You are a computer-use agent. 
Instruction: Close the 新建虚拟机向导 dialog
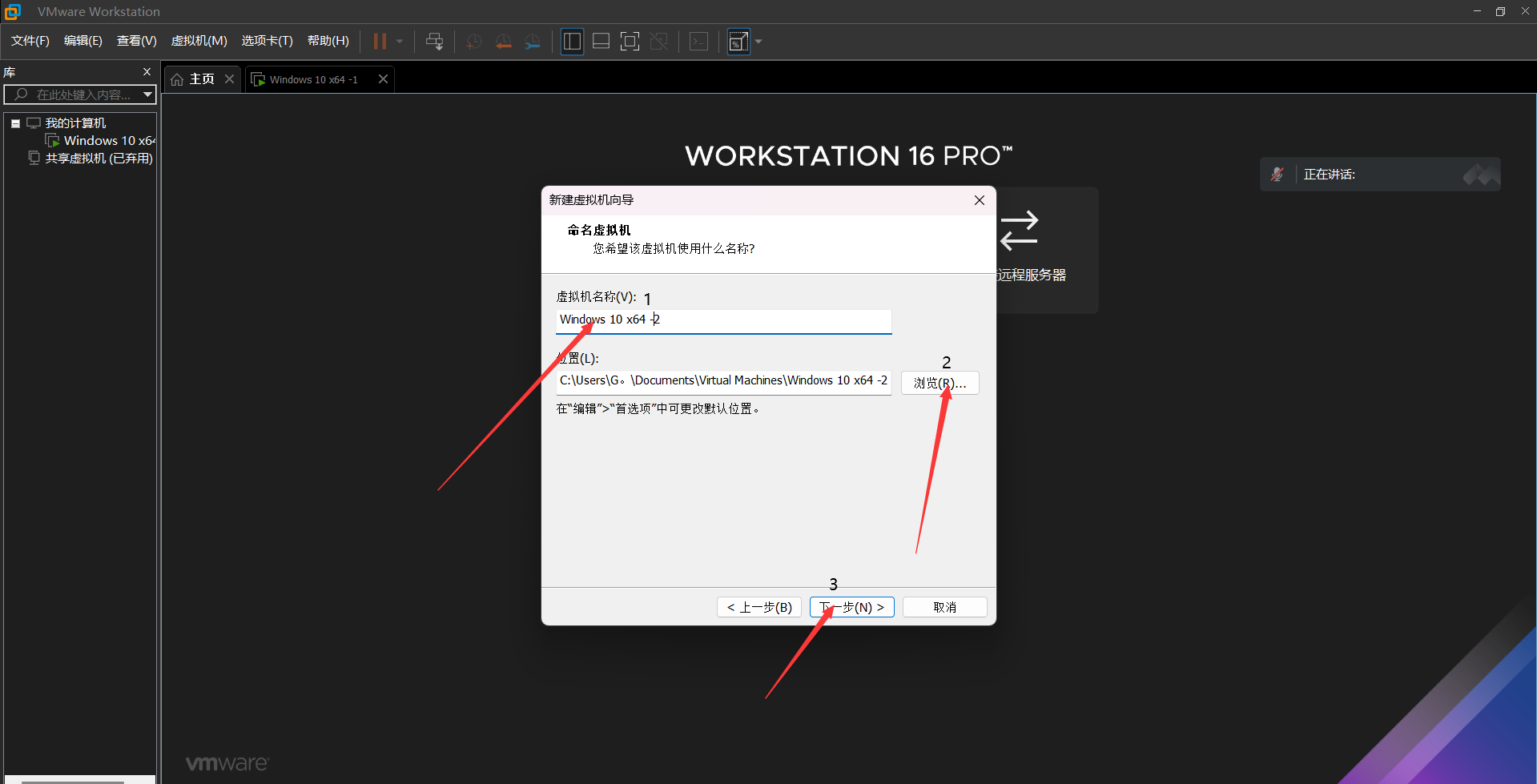click(980, 200)
